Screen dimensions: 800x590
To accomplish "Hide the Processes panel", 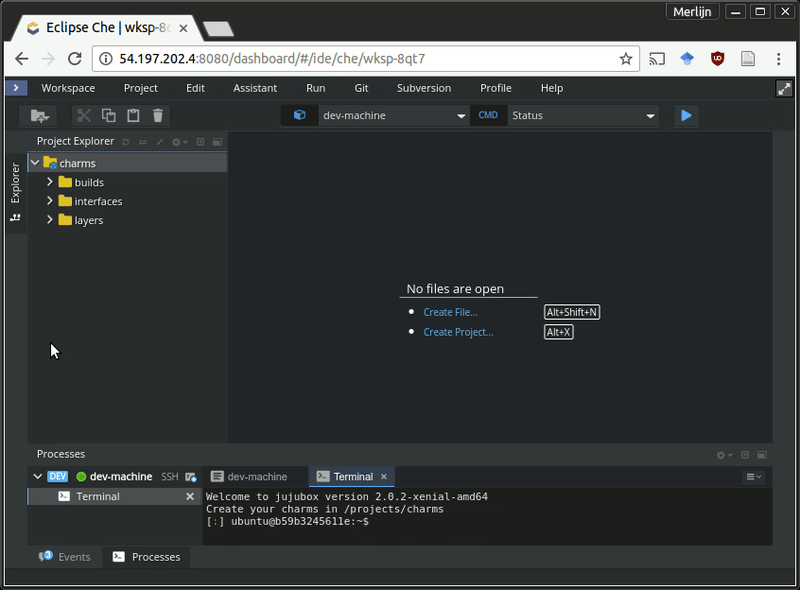I will pyautogui.click(x=745, y=455).
